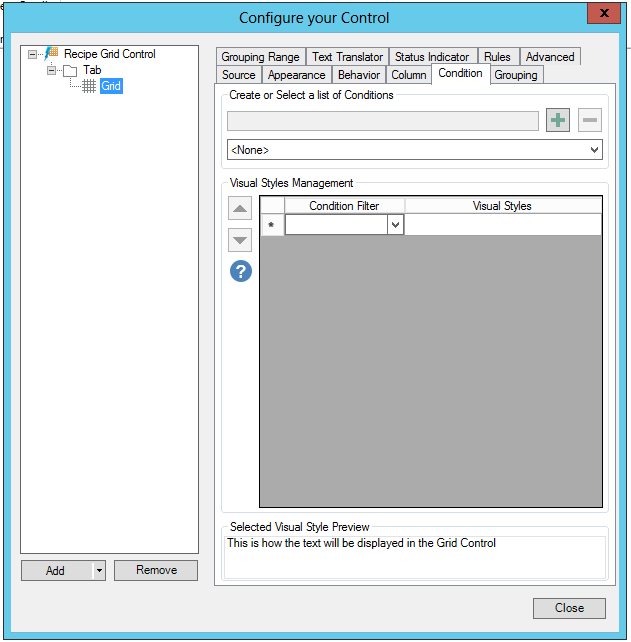Click the green plus add condition icon
This screenshot has width=631, height=642.
(x=558, y=121)
